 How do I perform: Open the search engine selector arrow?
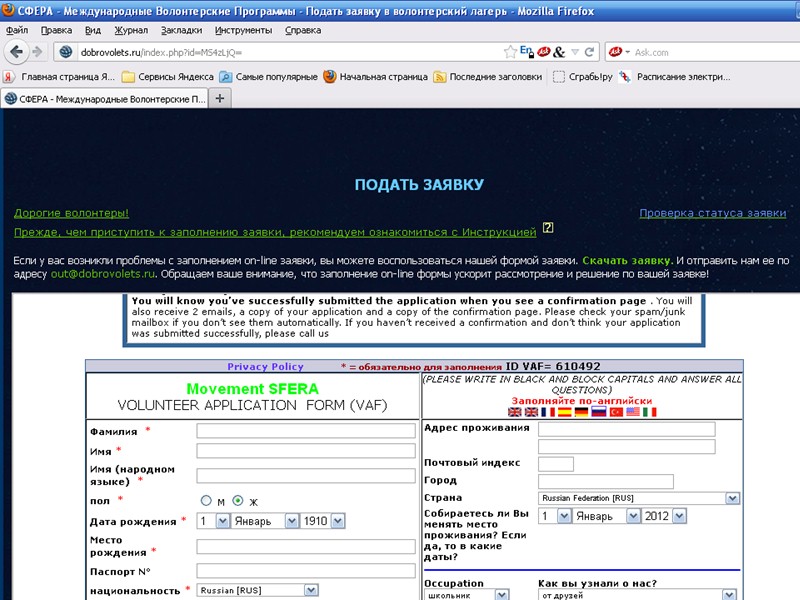[627, 52]
